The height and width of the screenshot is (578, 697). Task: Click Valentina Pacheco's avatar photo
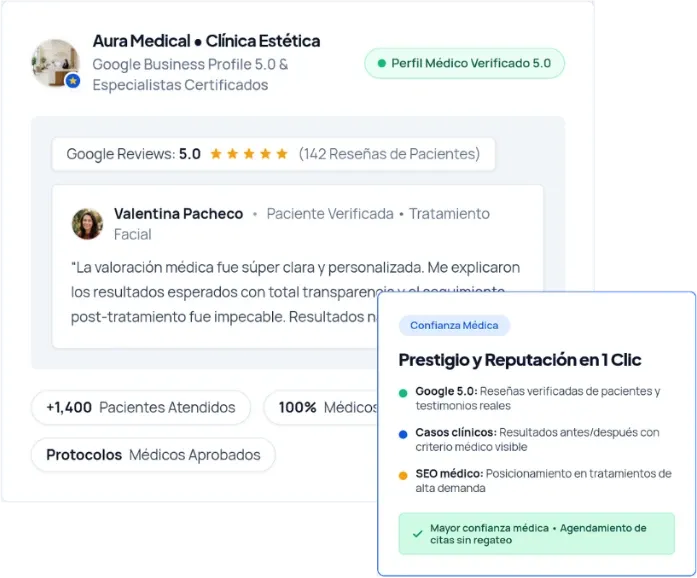(88, 224)
